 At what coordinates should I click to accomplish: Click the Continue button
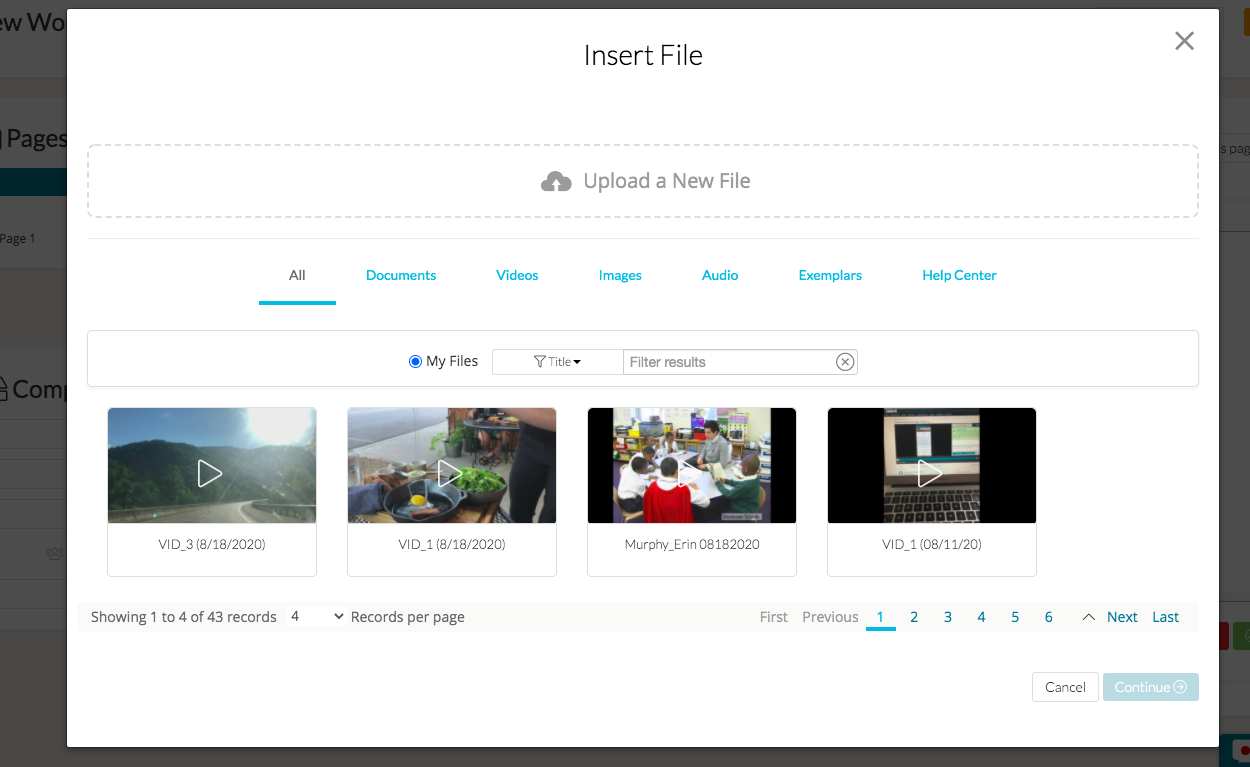click(1150, 687)
